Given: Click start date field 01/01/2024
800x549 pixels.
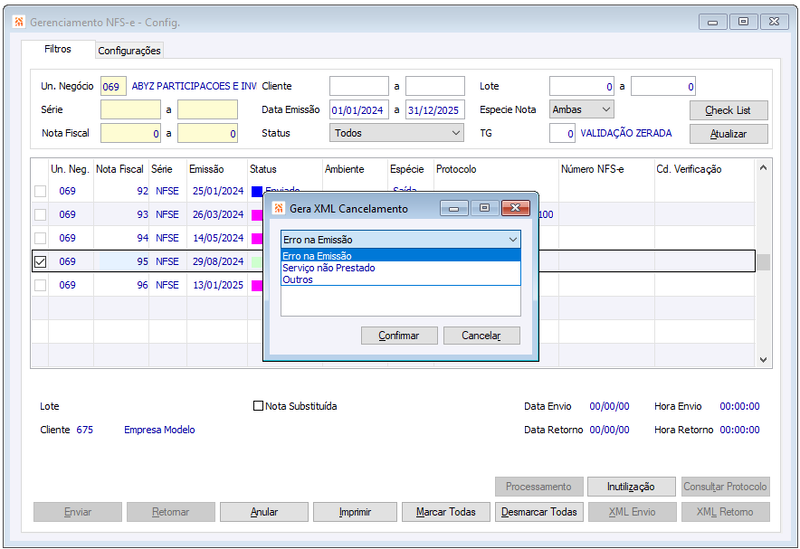Looking at the screenshot, I should point(359,110).
